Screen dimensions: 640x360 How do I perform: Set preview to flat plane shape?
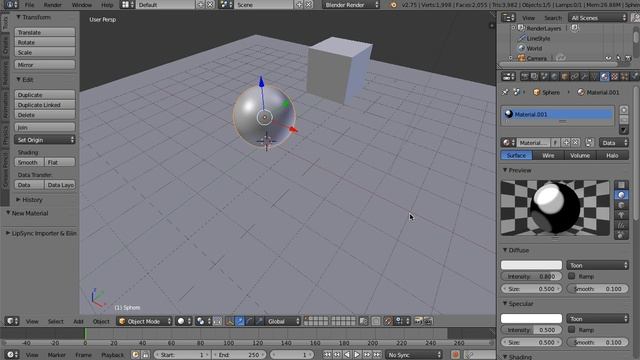point(621,185)
